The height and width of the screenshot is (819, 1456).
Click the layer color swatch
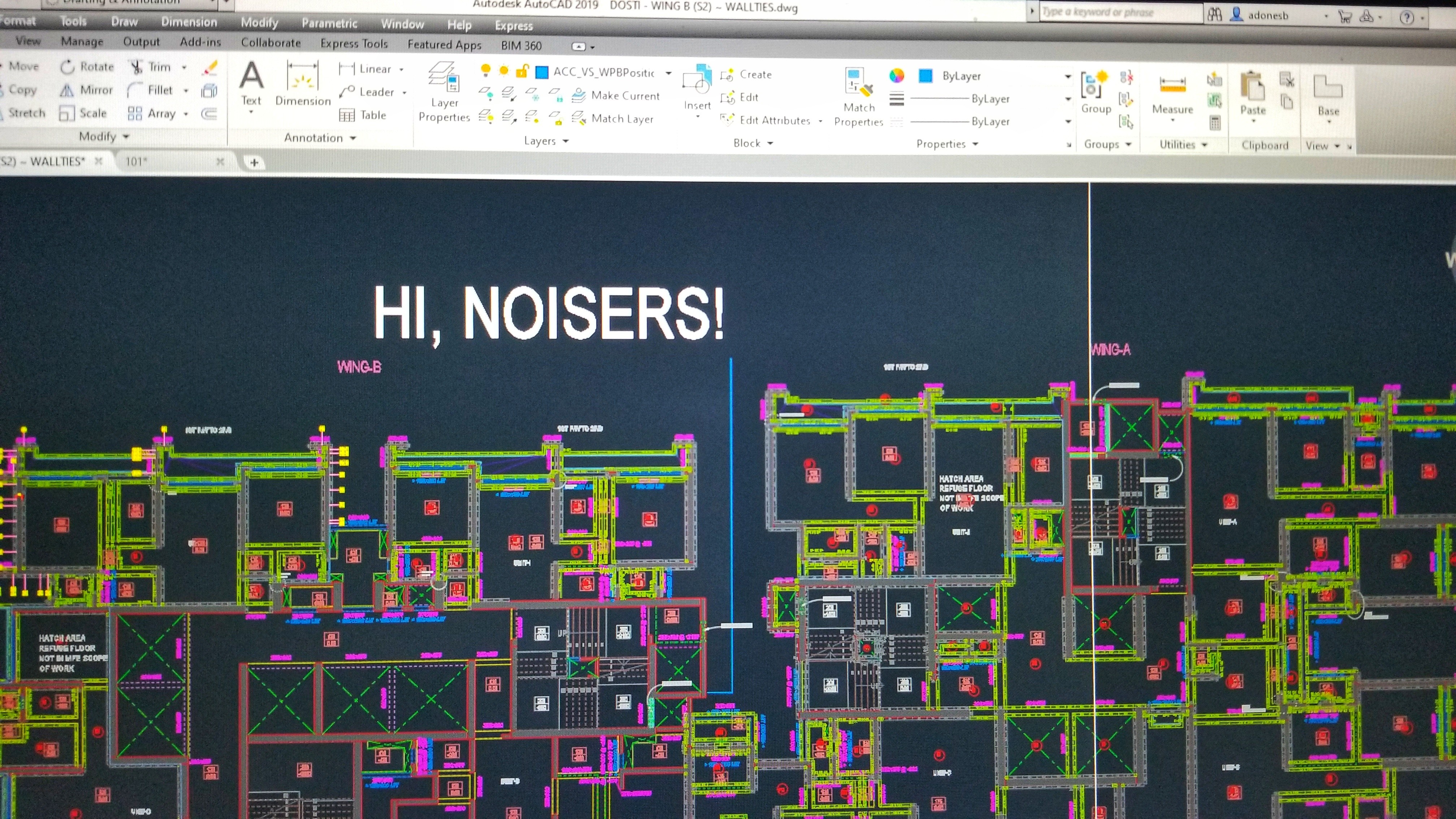(x=541, y=72)
